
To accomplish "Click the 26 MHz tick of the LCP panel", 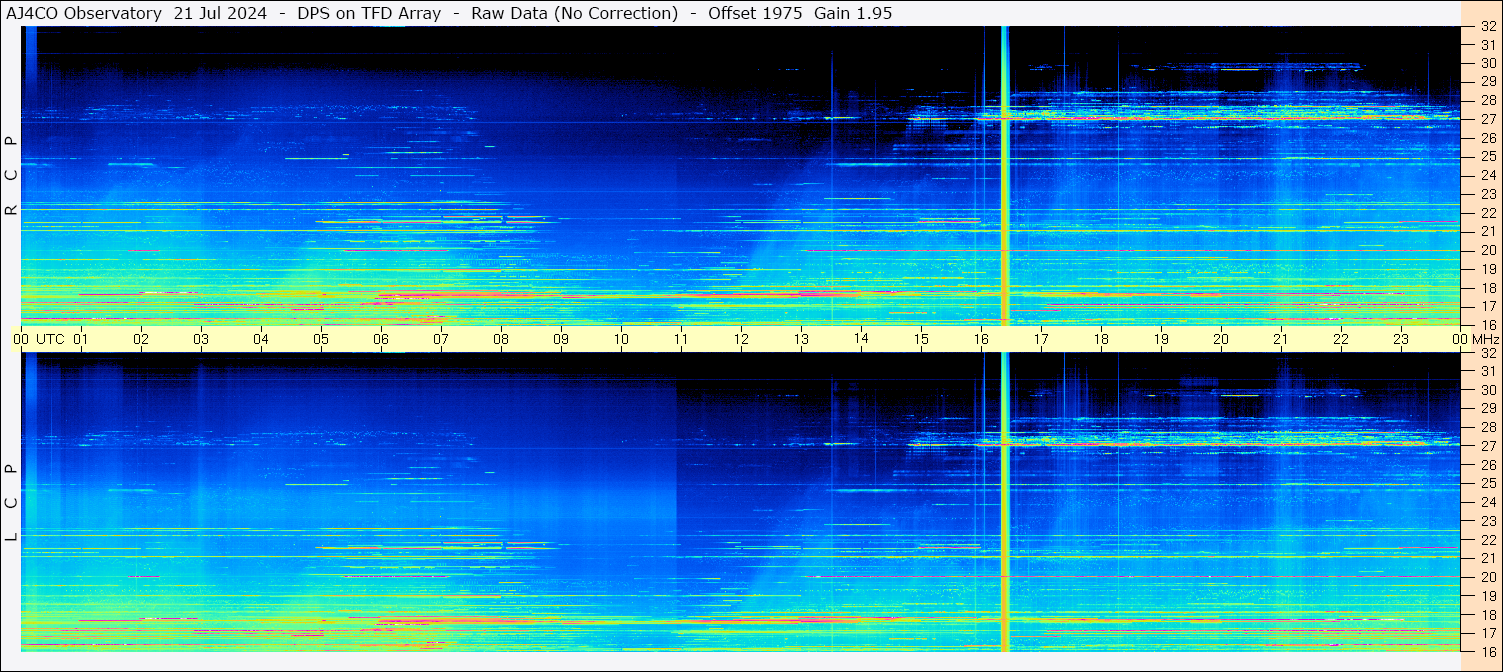I will [1488, 465].
